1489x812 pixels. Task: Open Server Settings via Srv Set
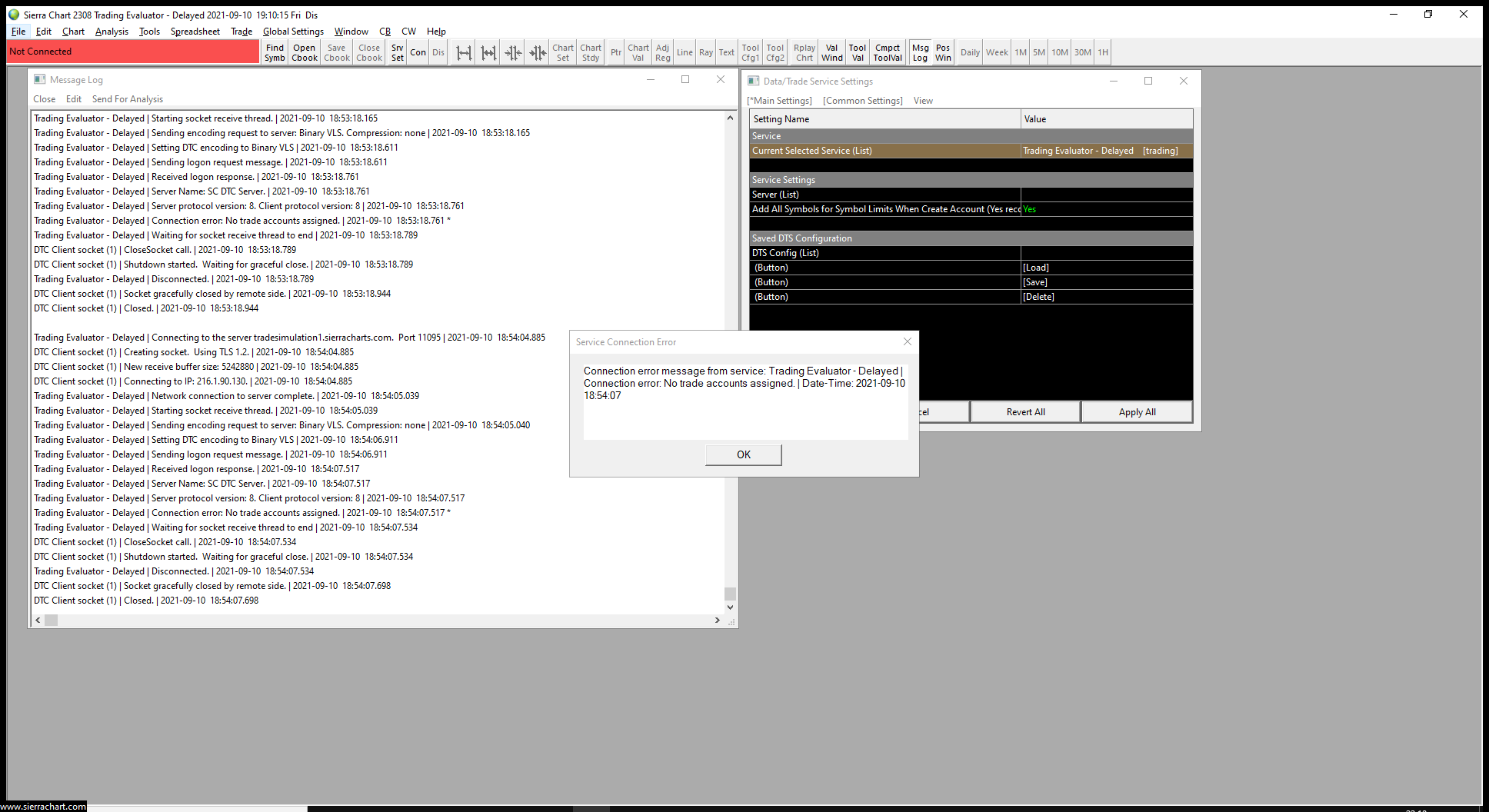click(397, 52)
